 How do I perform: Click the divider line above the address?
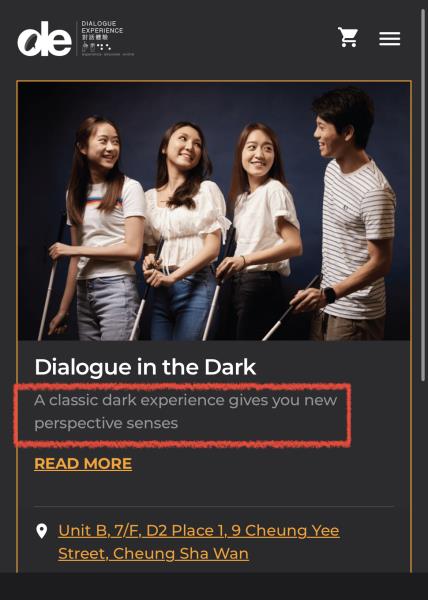pos(214,506)
